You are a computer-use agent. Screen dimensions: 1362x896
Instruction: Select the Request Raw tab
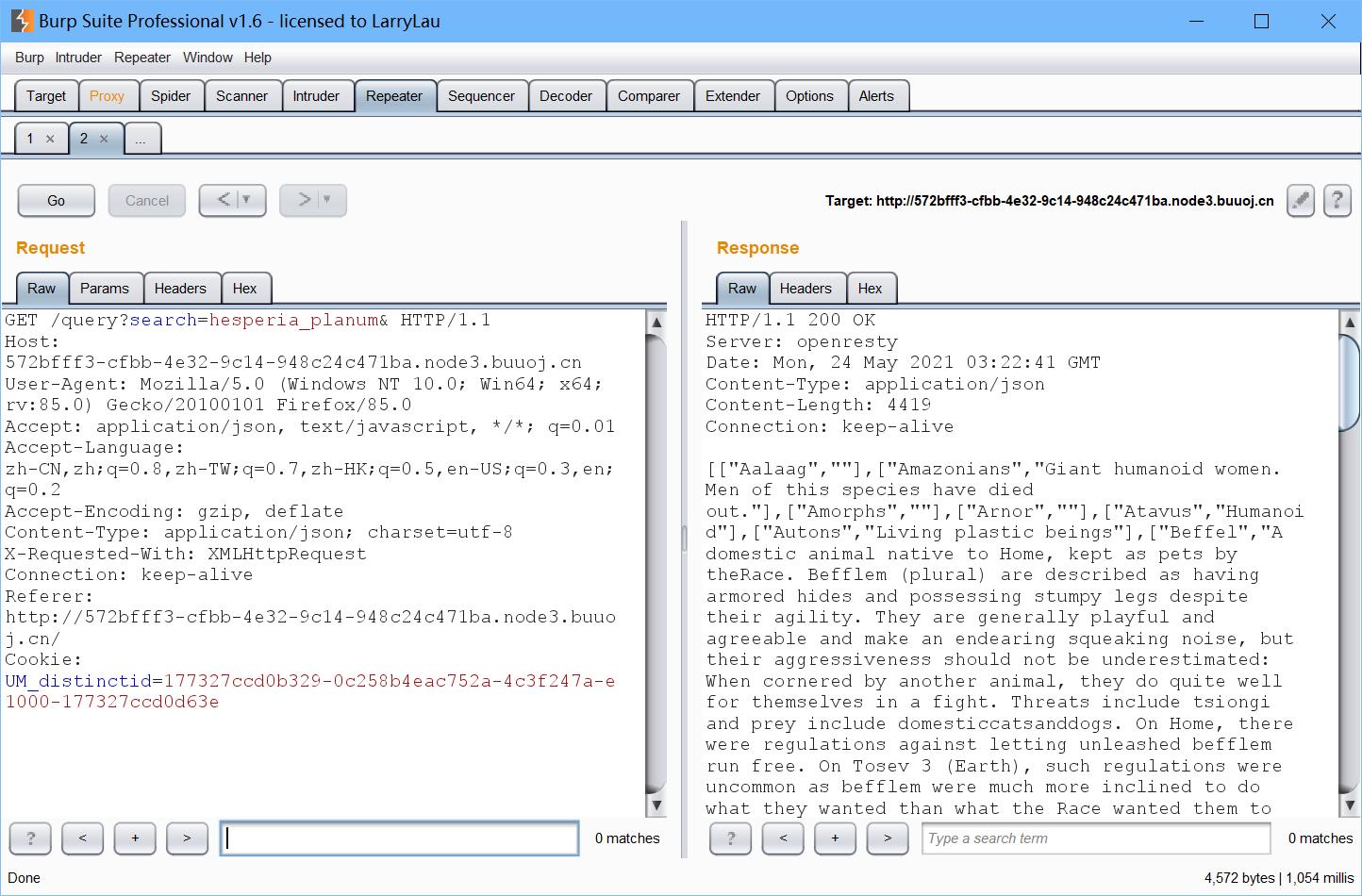[42, 289]
